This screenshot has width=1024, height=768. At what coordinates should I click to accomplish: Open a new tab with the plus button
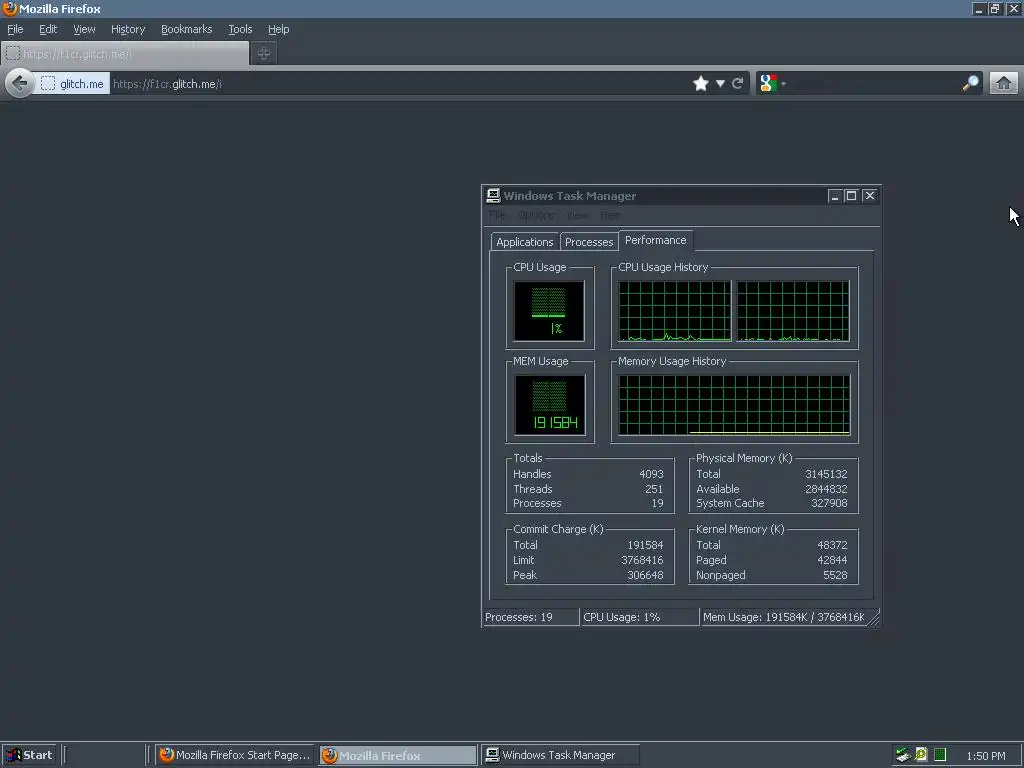coord(264,54)
